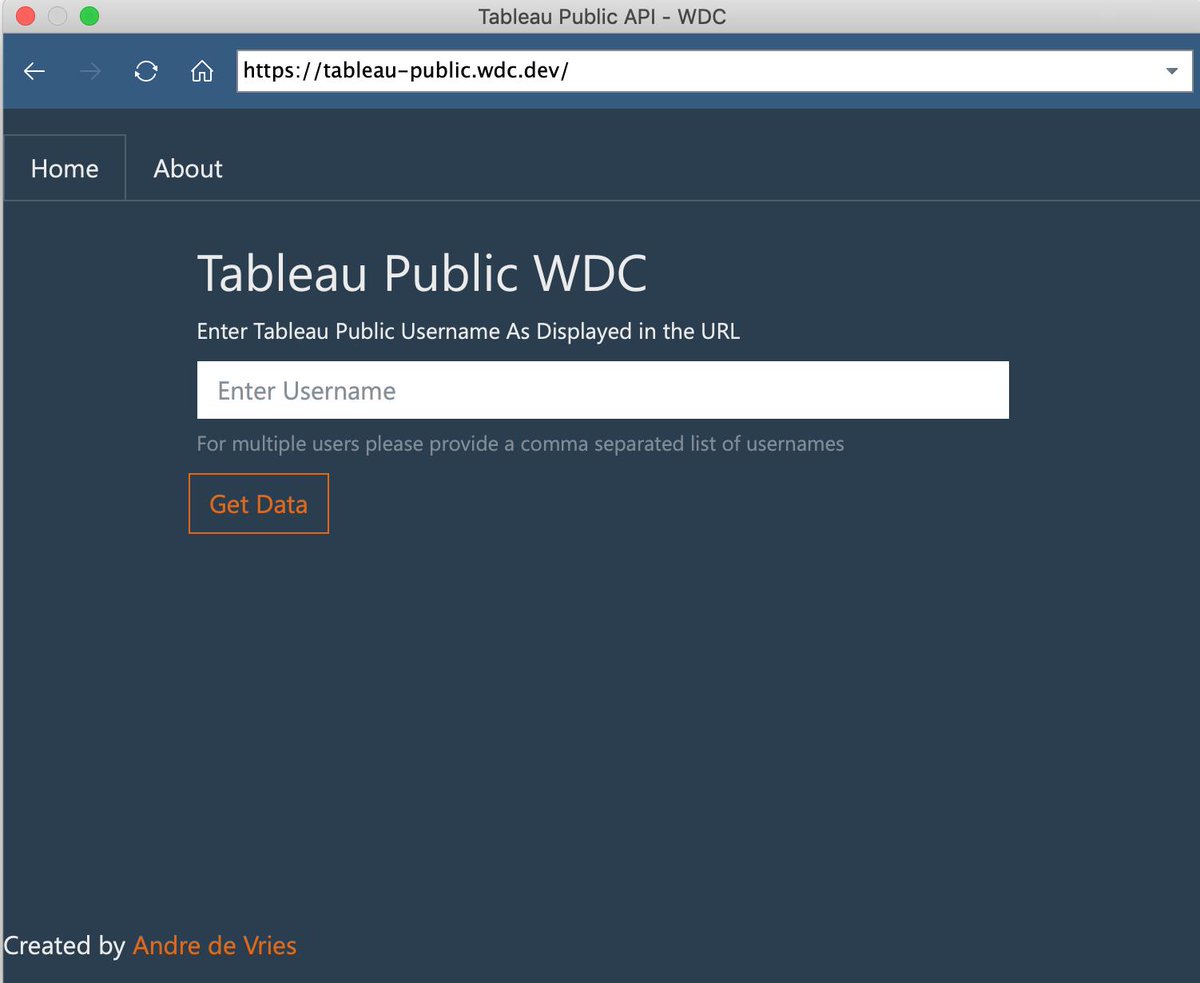Click the window title Tableau Public API - WDC
The image size is (1200, 983).
(x=602, y=16)
